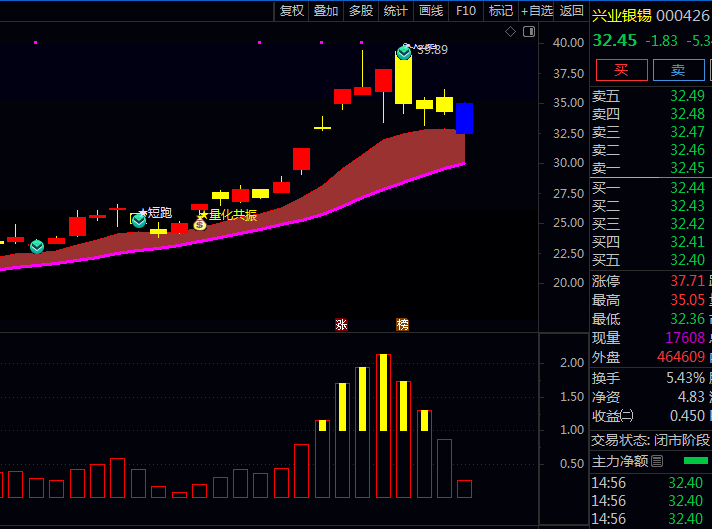The height and width of the screenshot is (529, 712).
Task: Click the 外盘 value 464609
Action: tap(681, 357)
